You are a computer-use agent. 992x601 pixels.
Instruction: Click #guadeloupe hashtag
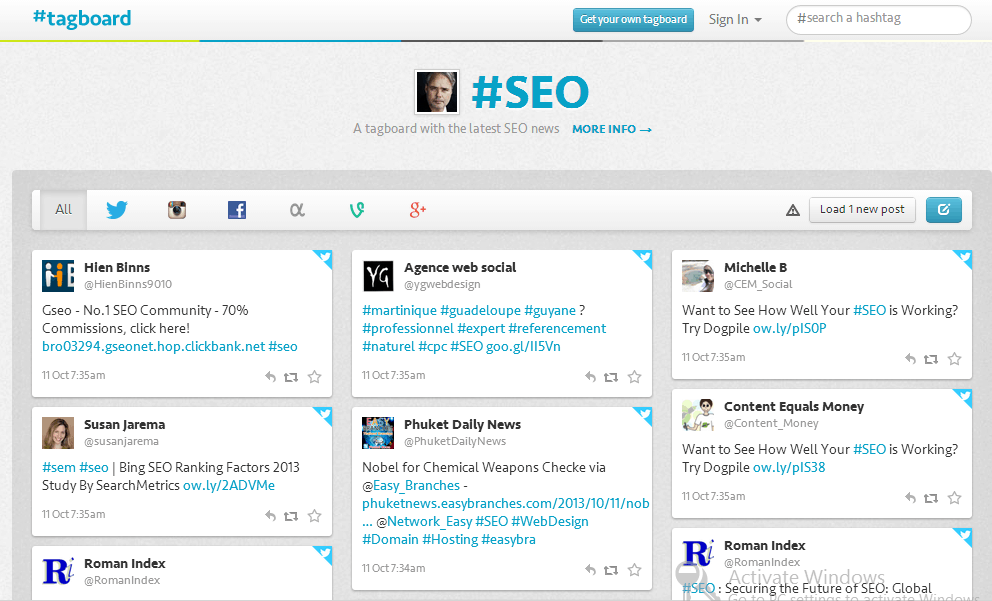pyautogui.click(x=480, y=311)
